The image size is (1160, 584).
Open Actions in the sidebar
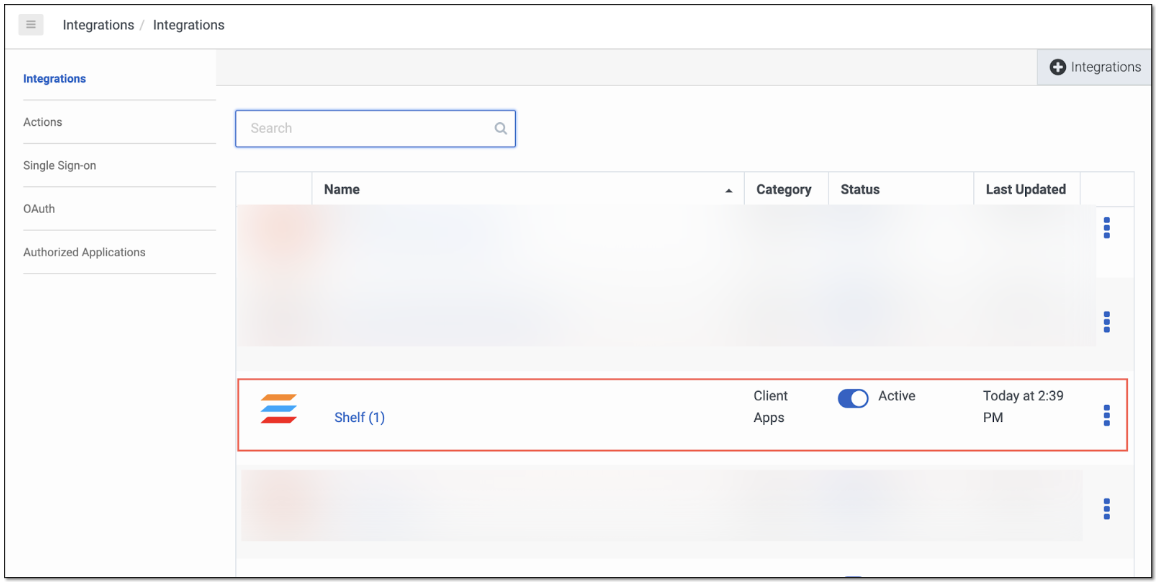coord(43,122)
